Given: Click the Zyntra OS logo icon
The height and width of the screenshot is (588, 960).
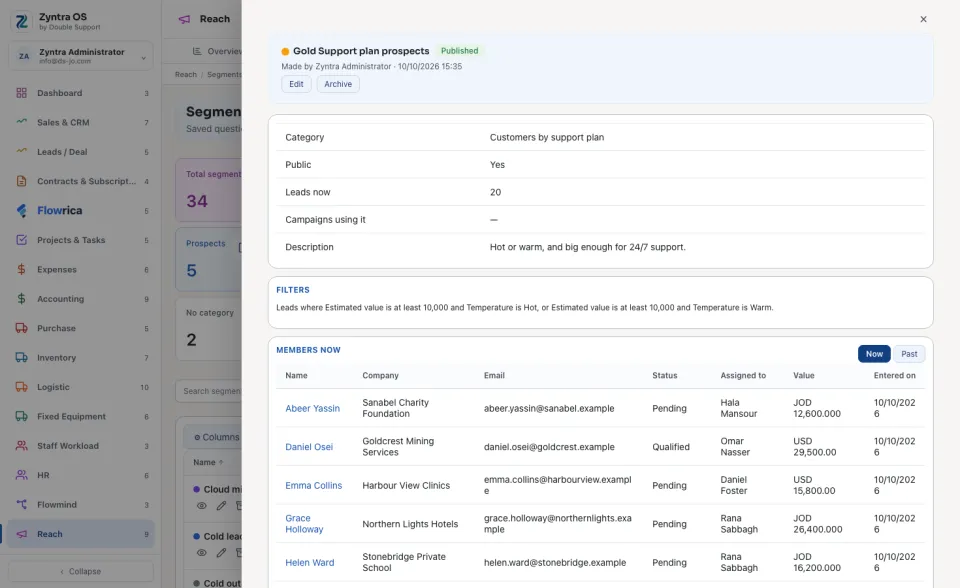Looking at the screenshot, I should [x=21, y=21].
